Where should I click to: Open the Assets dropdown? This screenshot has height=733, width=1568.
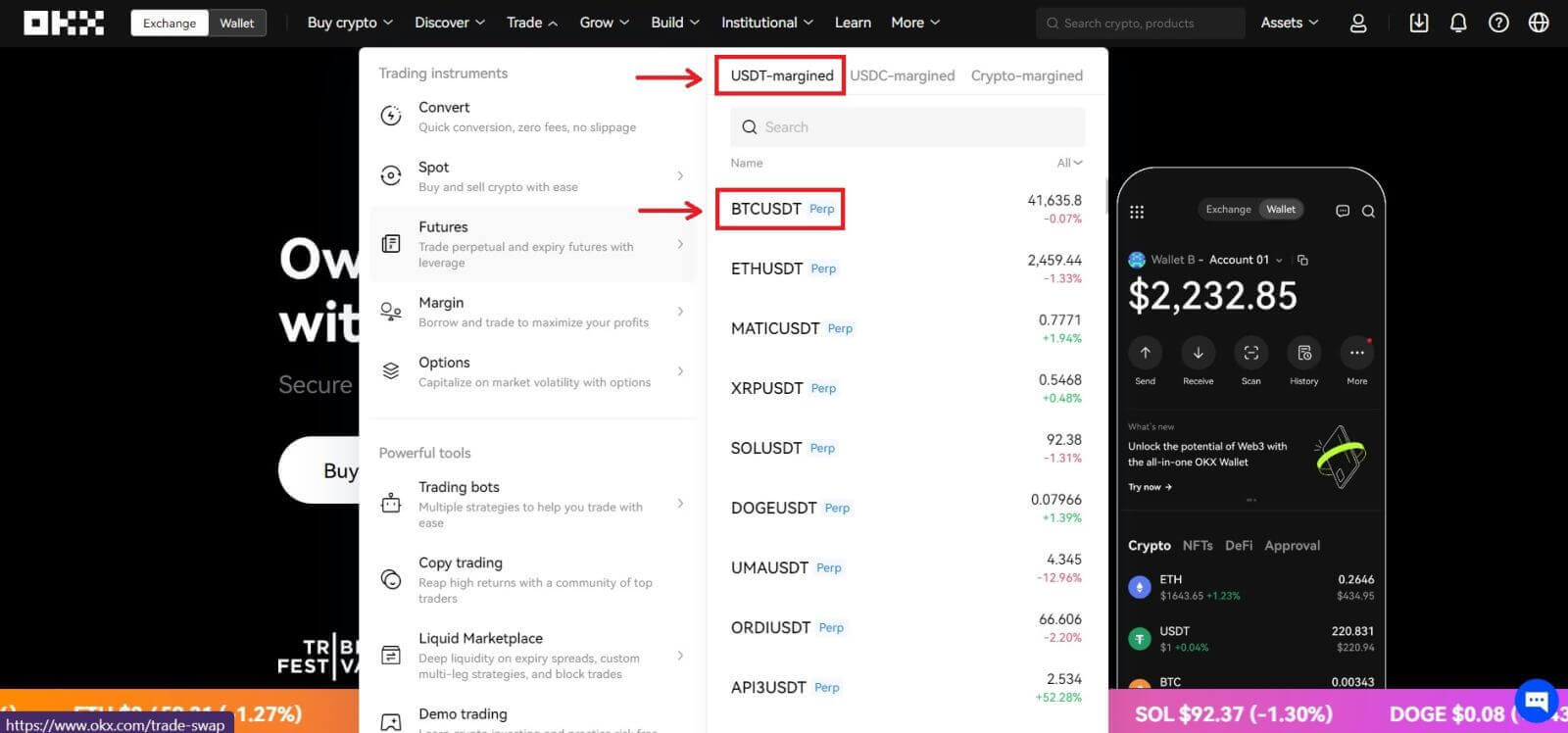coord(1289,23)
